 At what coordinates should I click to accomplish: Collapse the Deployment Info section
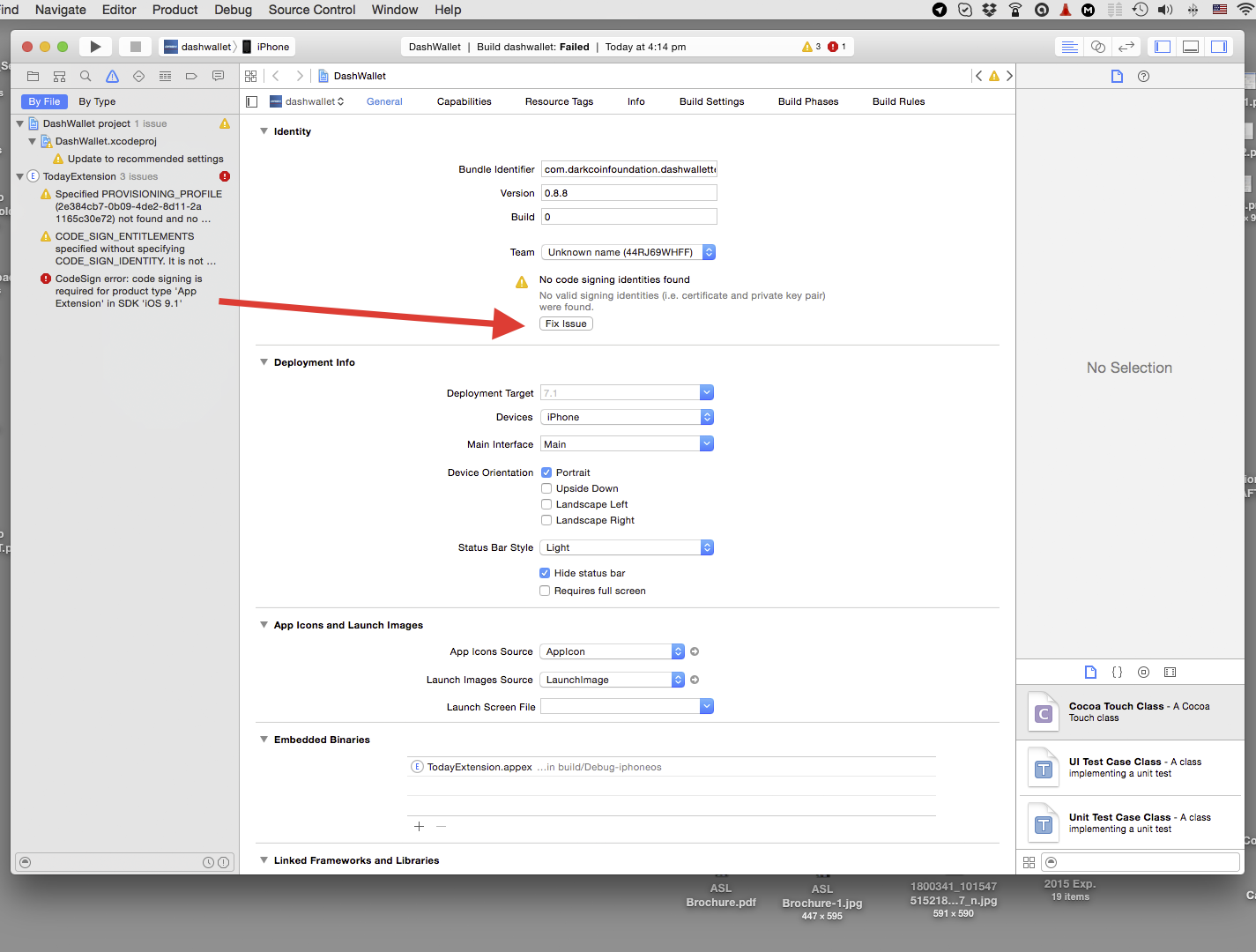(x=264, y=362)
